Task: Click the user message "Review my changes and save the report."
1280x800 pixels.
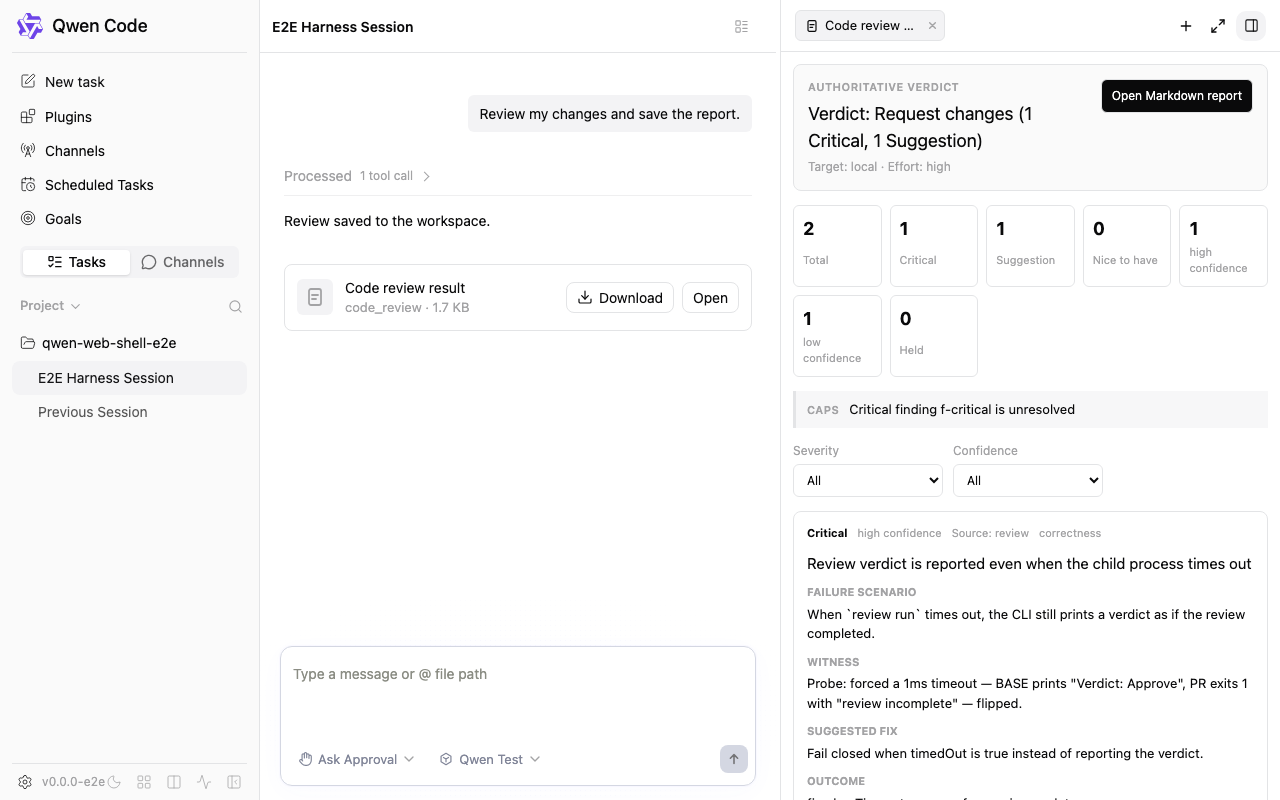Action: pos(610,114)
